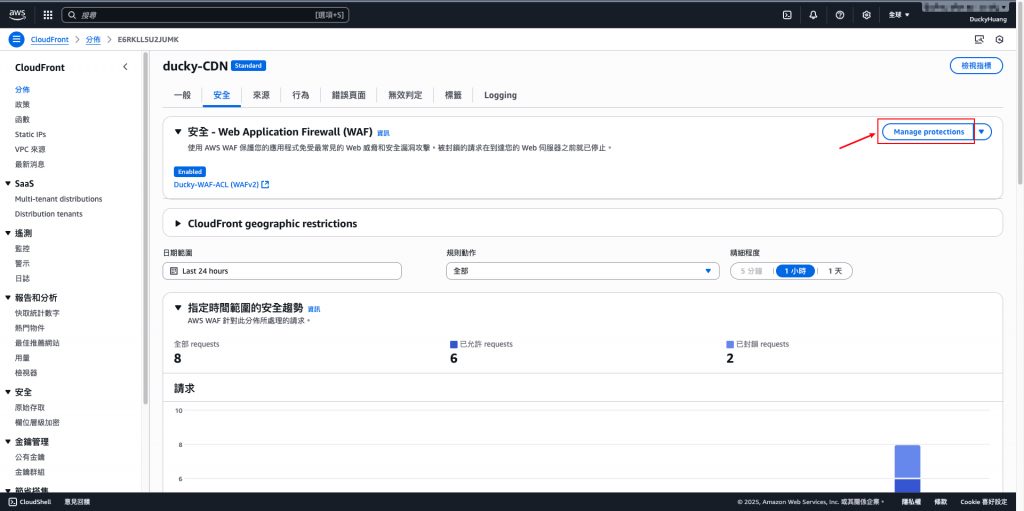Screen dimensions: 1024x511
Task: Toggle the hamburger navigation menu icon
Action: (16, 39)
